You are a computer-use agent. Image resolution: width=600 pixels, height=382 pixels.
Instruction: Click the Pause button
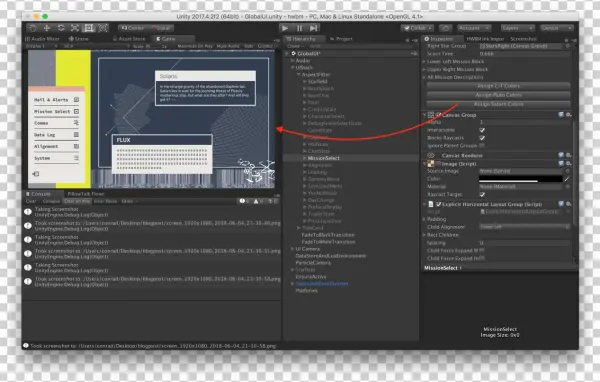[299, 28]
